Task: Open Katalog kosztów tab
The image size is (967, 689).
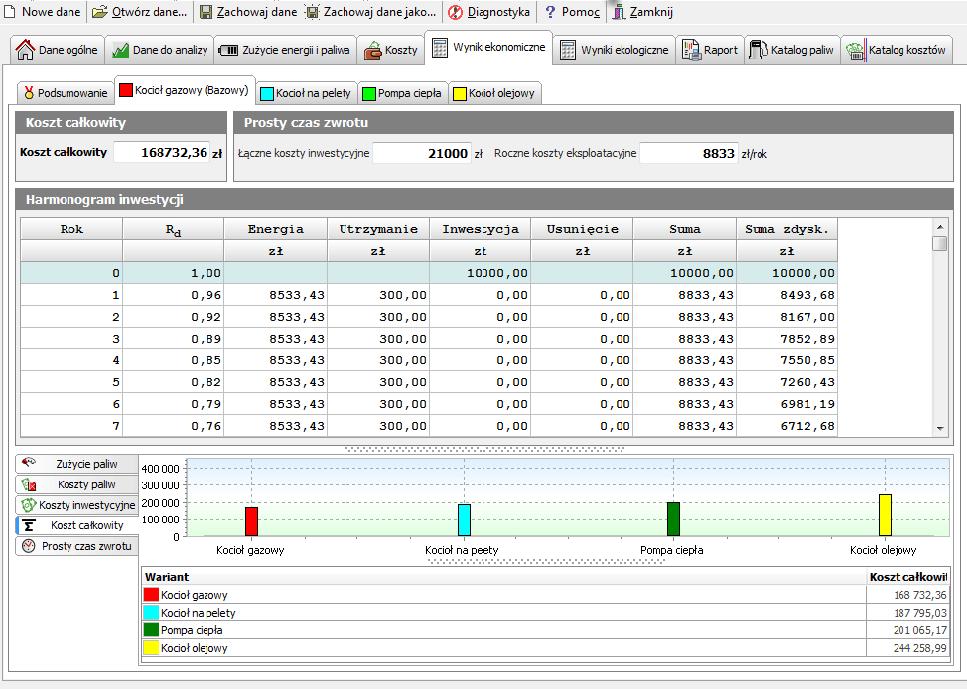Action: click(896, 50)
